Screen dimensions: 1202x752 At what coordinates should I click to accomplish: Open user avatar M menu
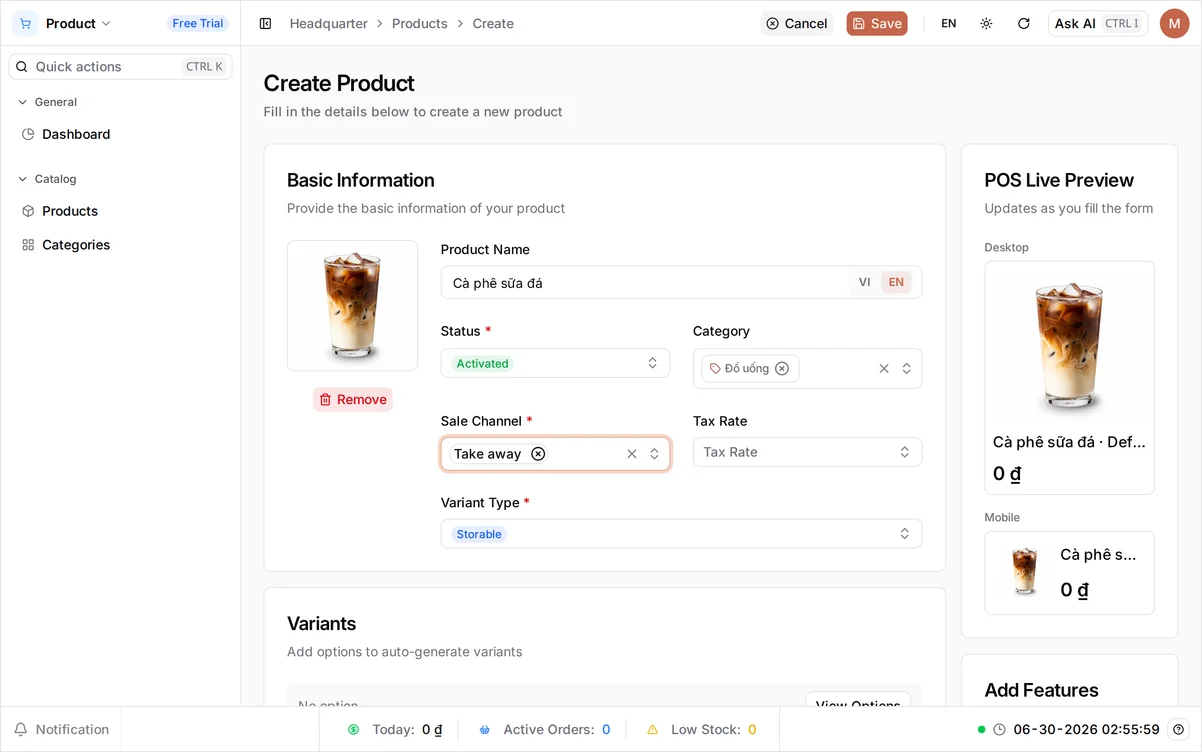coord(1175,23)
